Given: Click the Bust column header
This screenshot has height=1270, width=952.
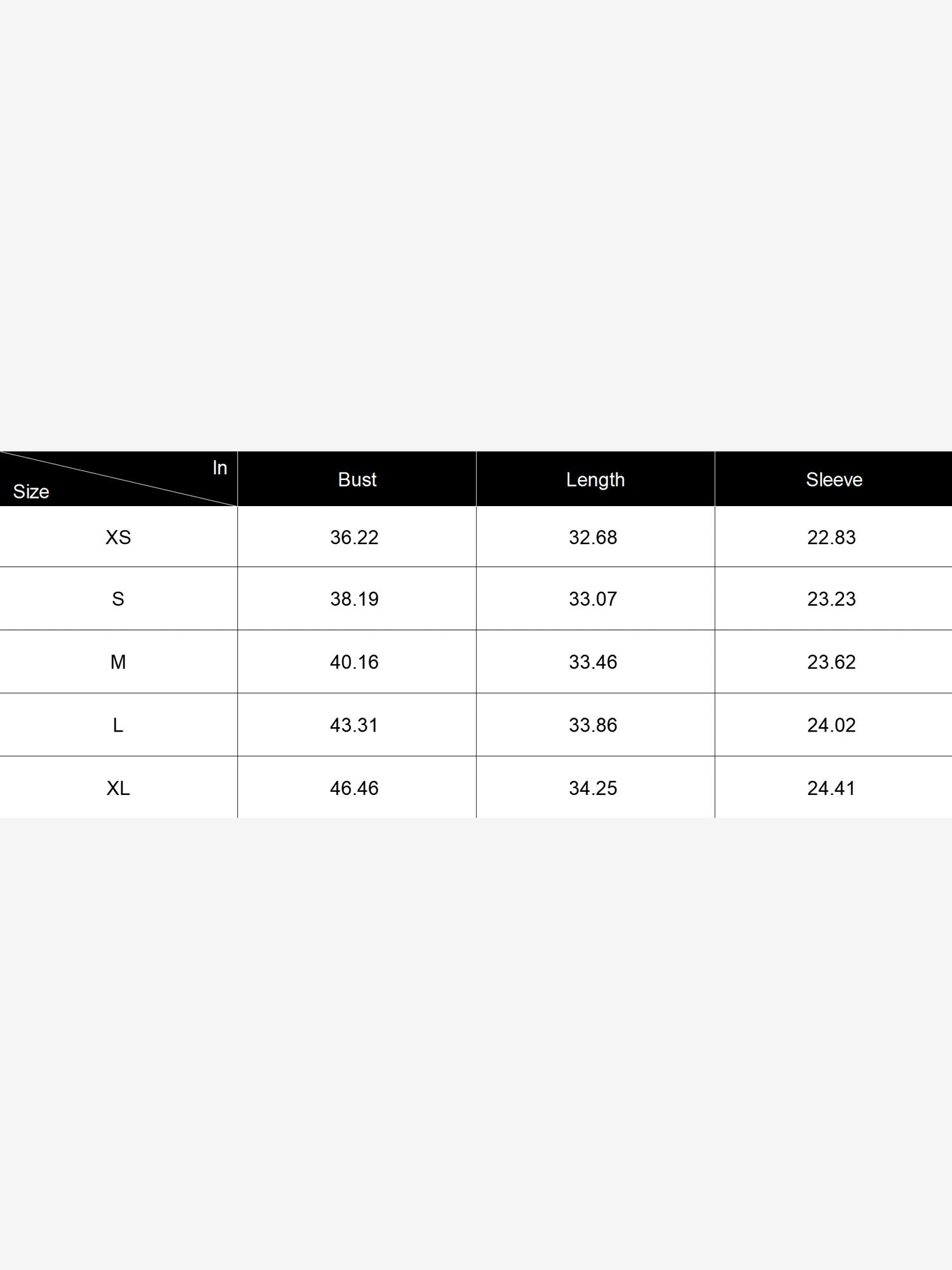Looking at the screenshot, I should [357, 479].
